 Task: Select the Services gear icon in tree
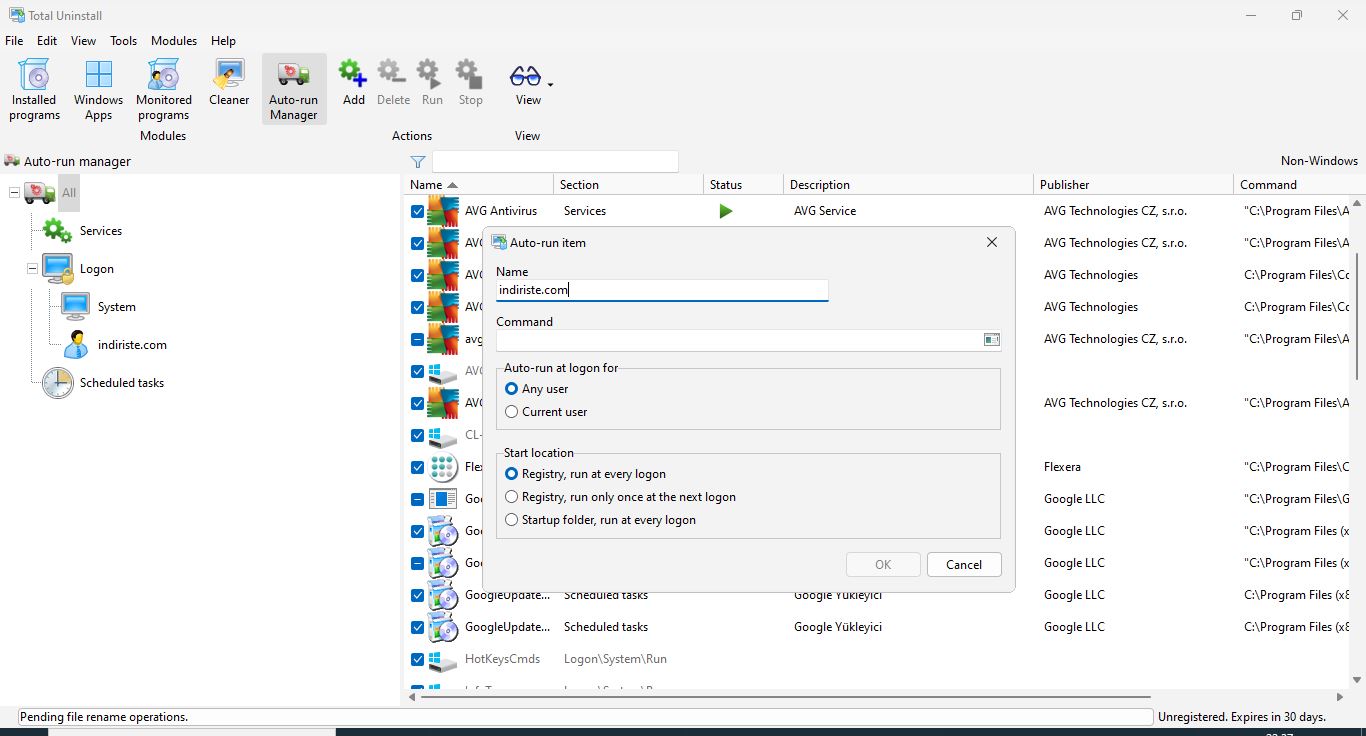click(57, 231)
